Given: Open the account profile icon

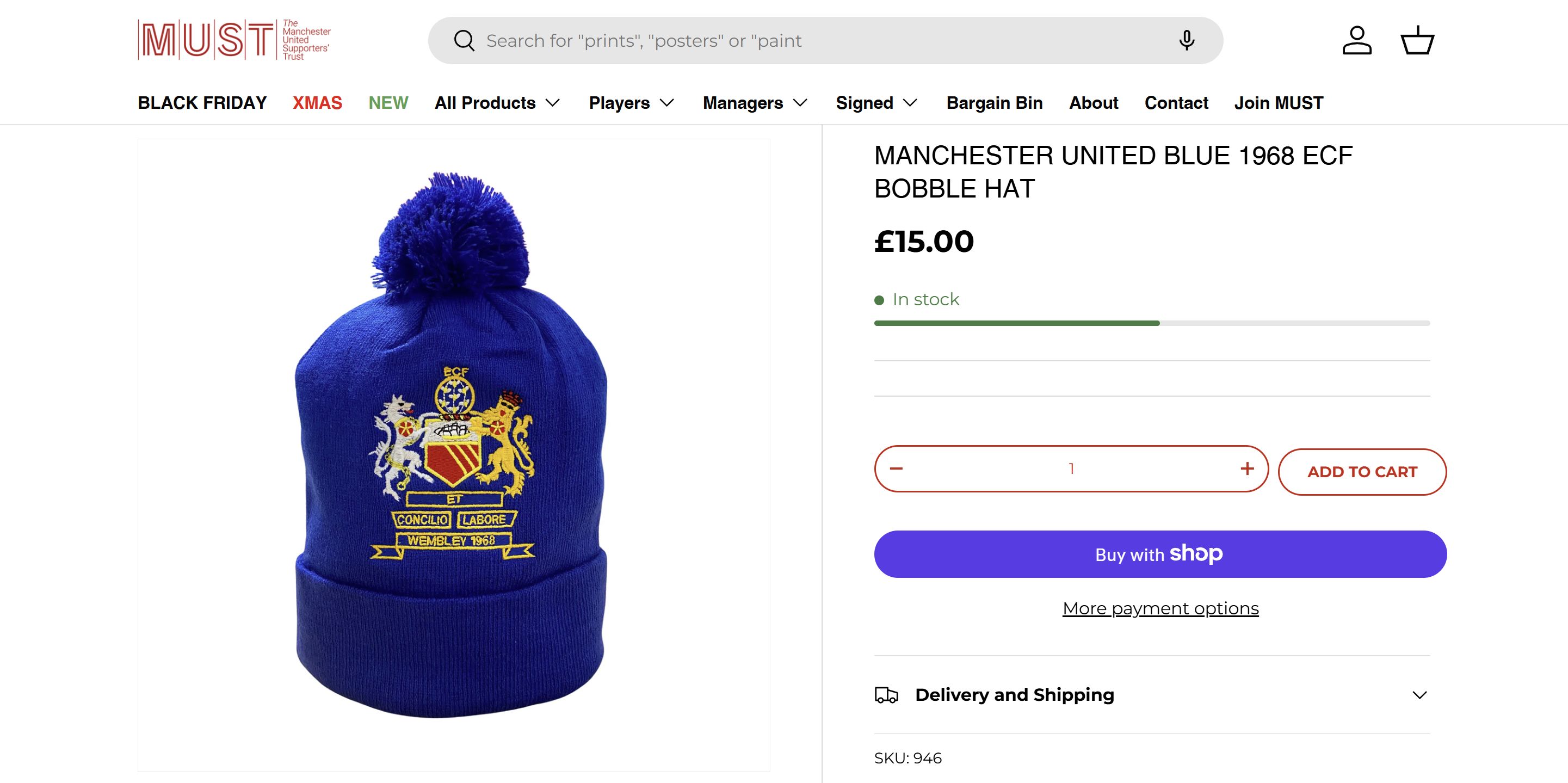Looking at the screenshot, I should tap(1357, 41).
